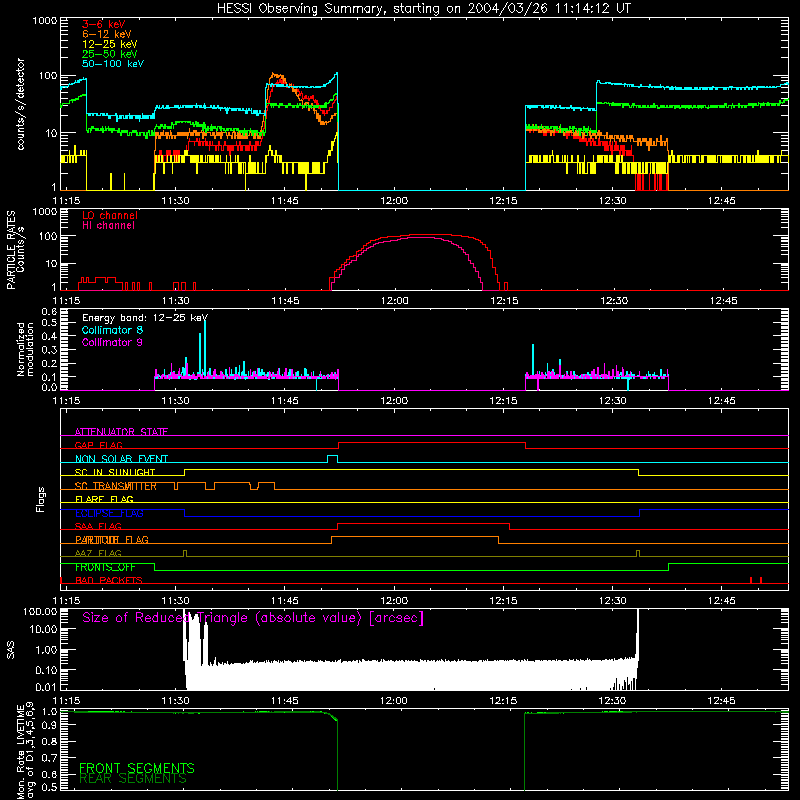Click the Normalized modulation axis label
Viewport: 800px width, 800px height.
tap(26, 349)
